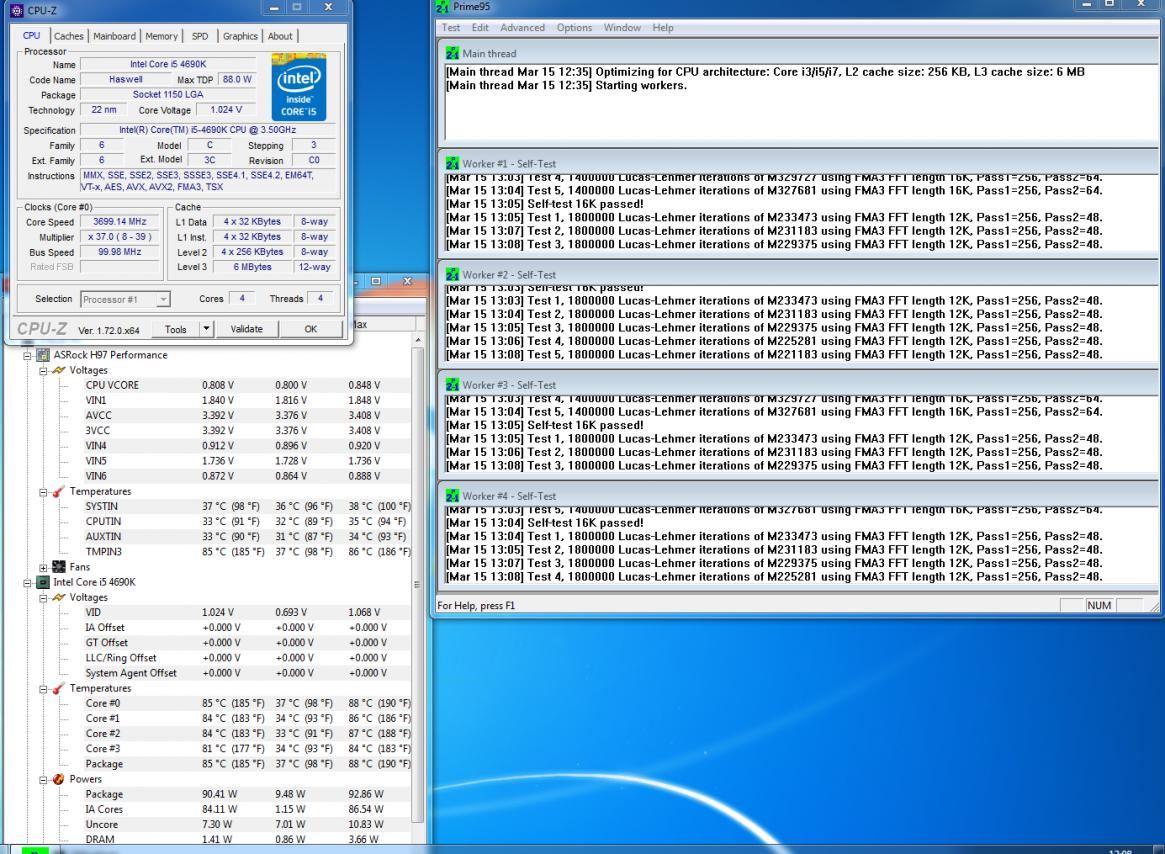Click the Main thread window icon
Screen dimensions: 1165x854
pyautogui.click(x=452, y=54)
